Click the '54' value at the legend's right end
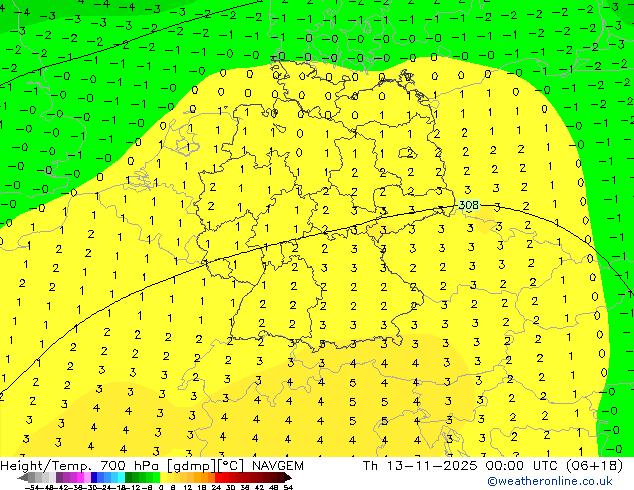The height and width of the screenshot is (490, 634). [x=288, y=487]
